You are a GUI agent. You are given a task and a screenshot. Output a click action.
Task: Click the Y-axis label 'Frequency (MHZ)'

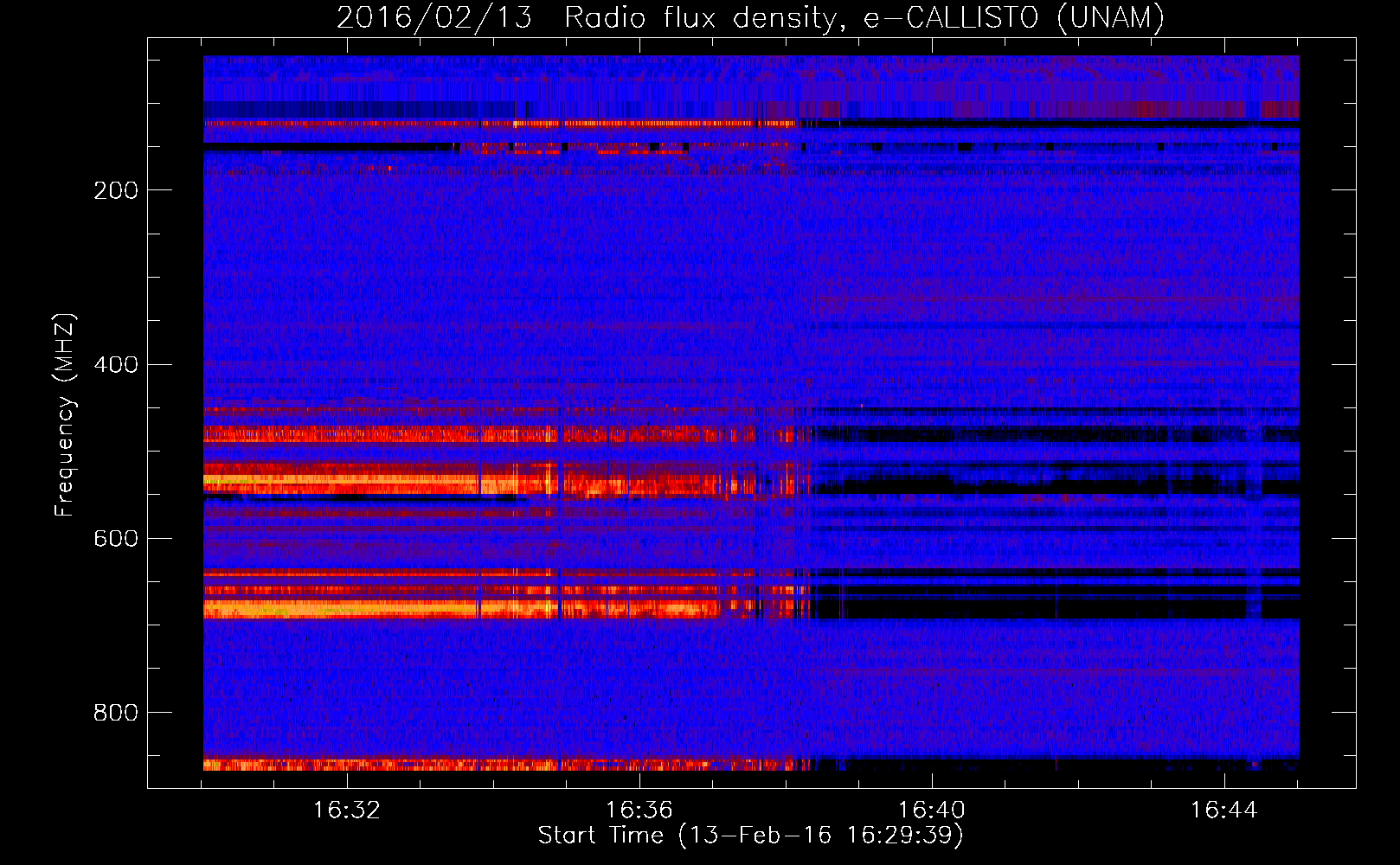tap(65, 415)
